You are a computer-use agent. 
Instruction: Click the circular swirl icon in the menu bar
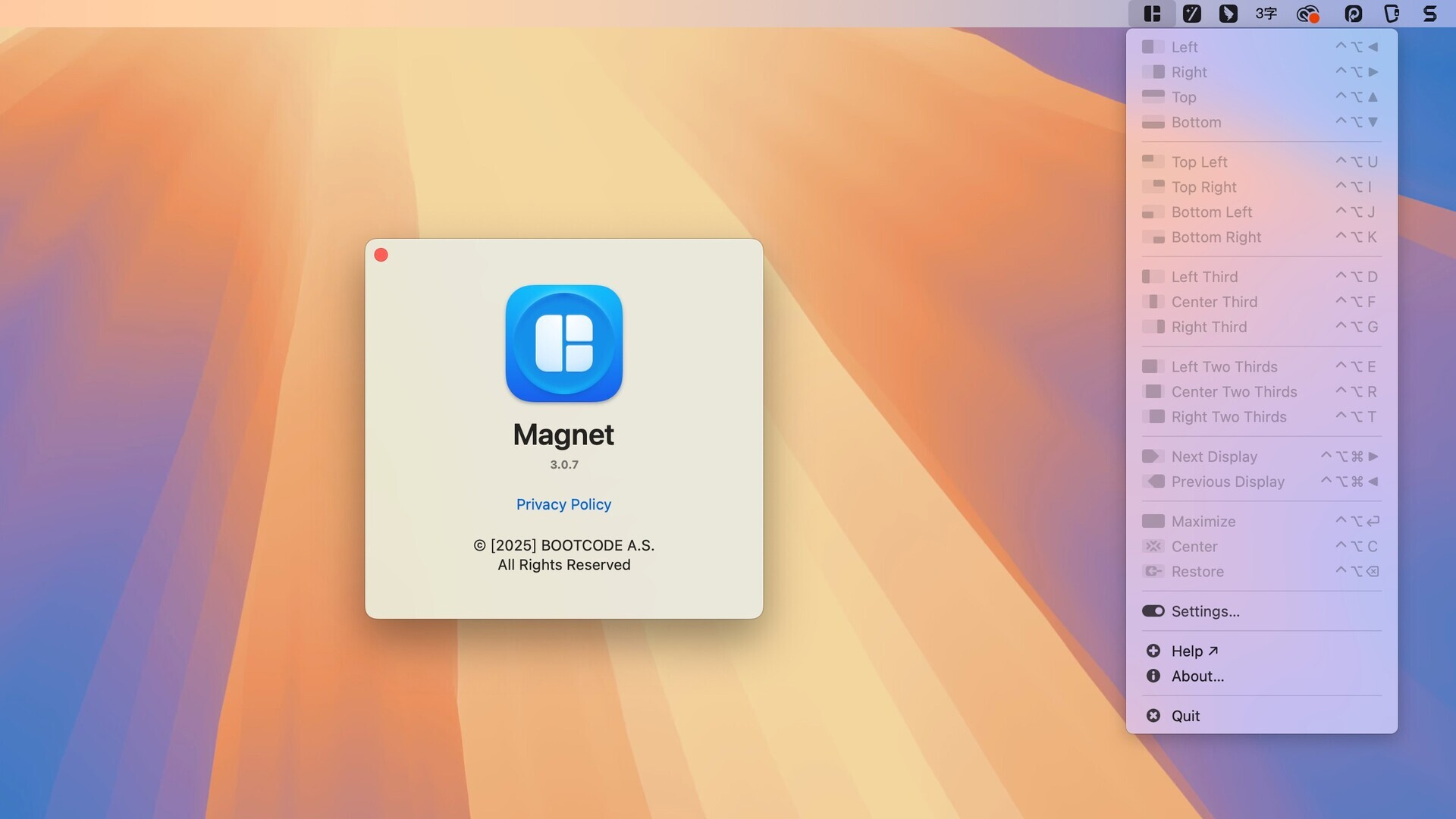pyautogui.click(x=1354, y=14)
